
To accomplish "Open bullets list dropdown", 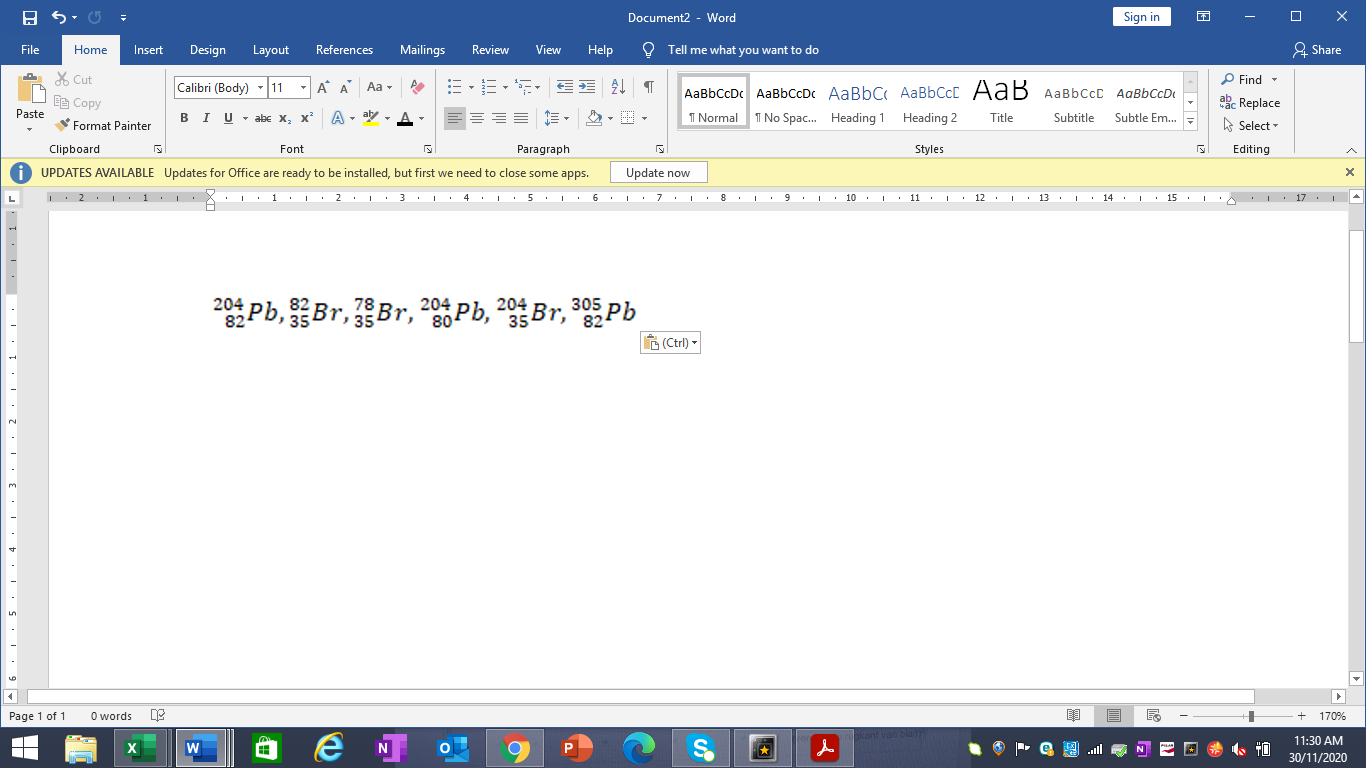I will click(469, 88).
